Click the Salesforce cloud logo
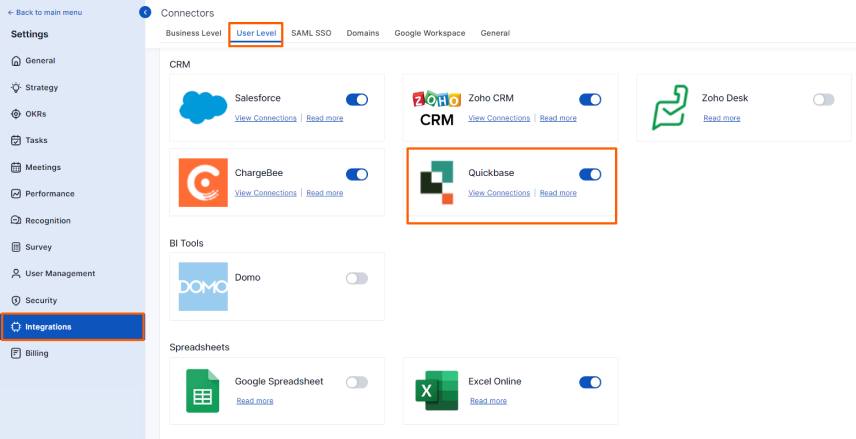856x439 pixels. click(x=203, y=108)
